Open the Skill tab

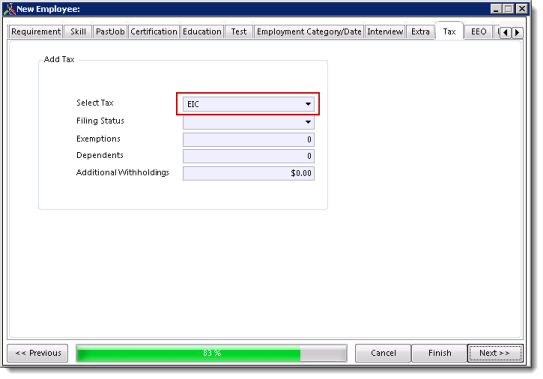point(78,32)
